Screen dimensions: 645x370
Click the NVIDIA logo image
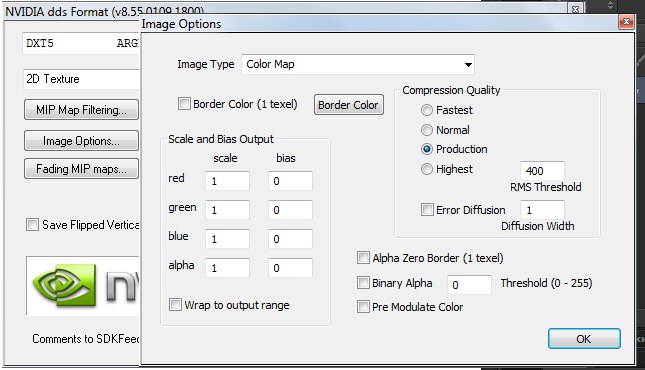click(x=83, y=286)
